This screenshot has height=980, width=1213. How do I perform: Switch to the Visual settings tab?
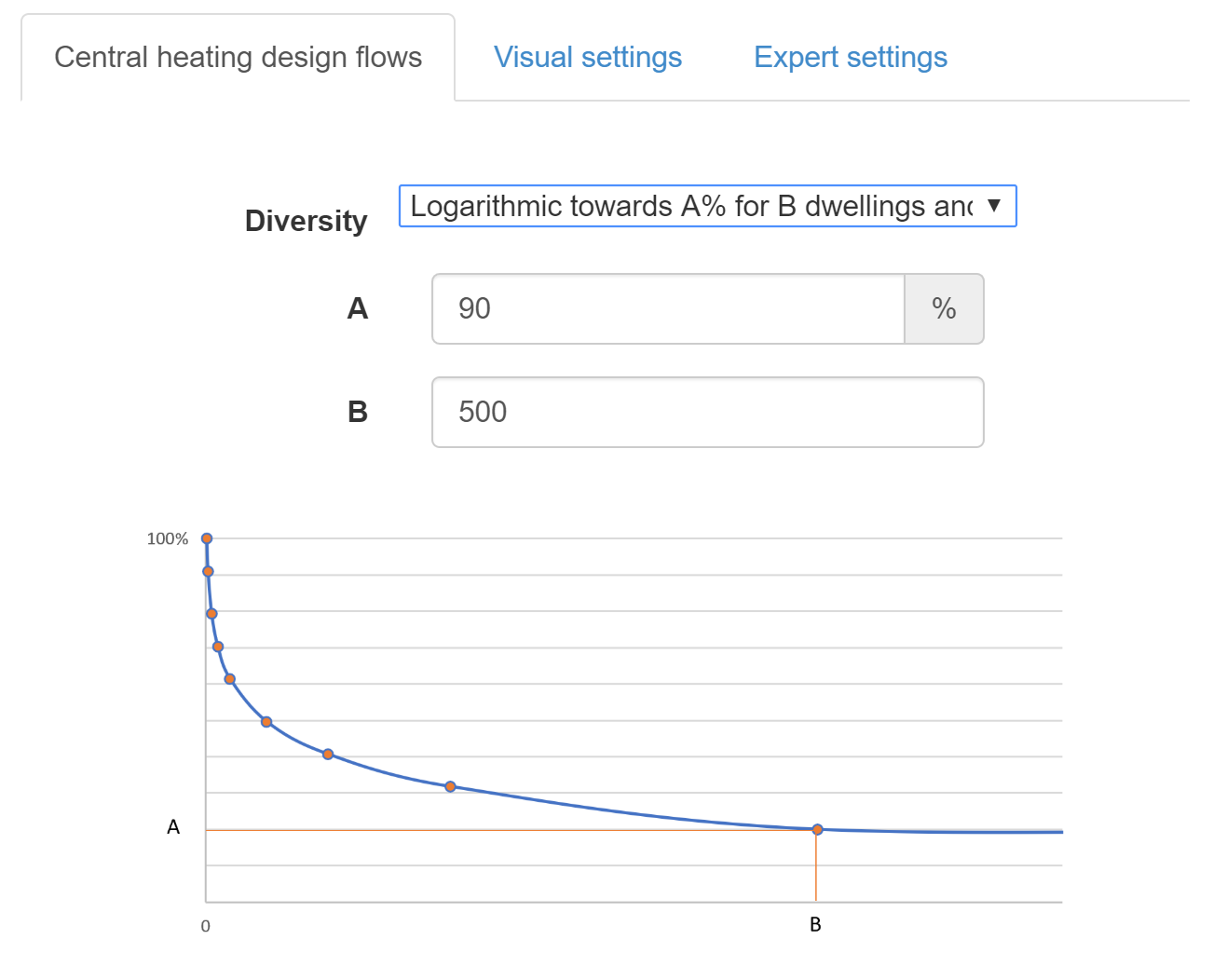587,58
